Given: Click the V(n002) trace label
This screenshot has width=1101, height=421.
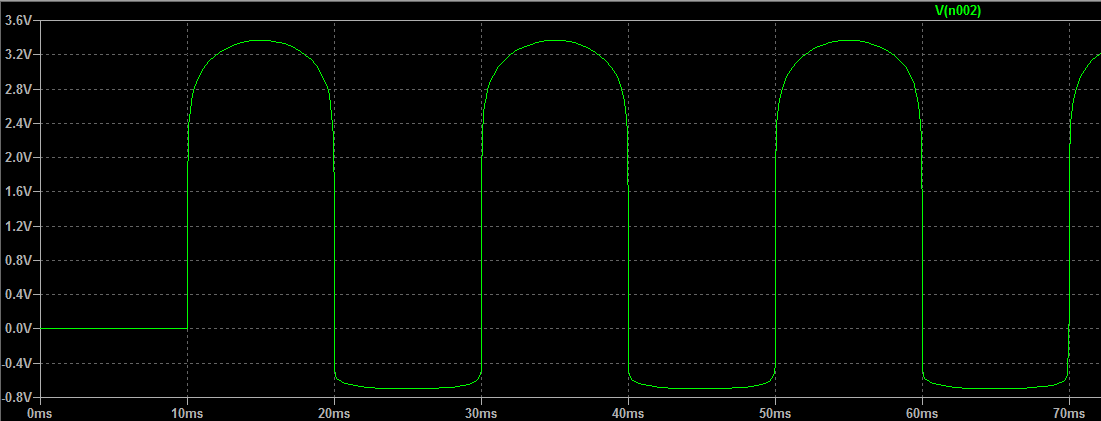Looking at the screenshot, I should pos(959,11).
